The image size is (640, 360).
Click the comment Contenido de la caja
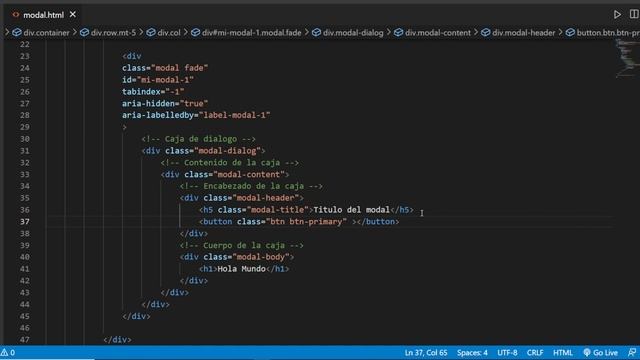[229, 163]
